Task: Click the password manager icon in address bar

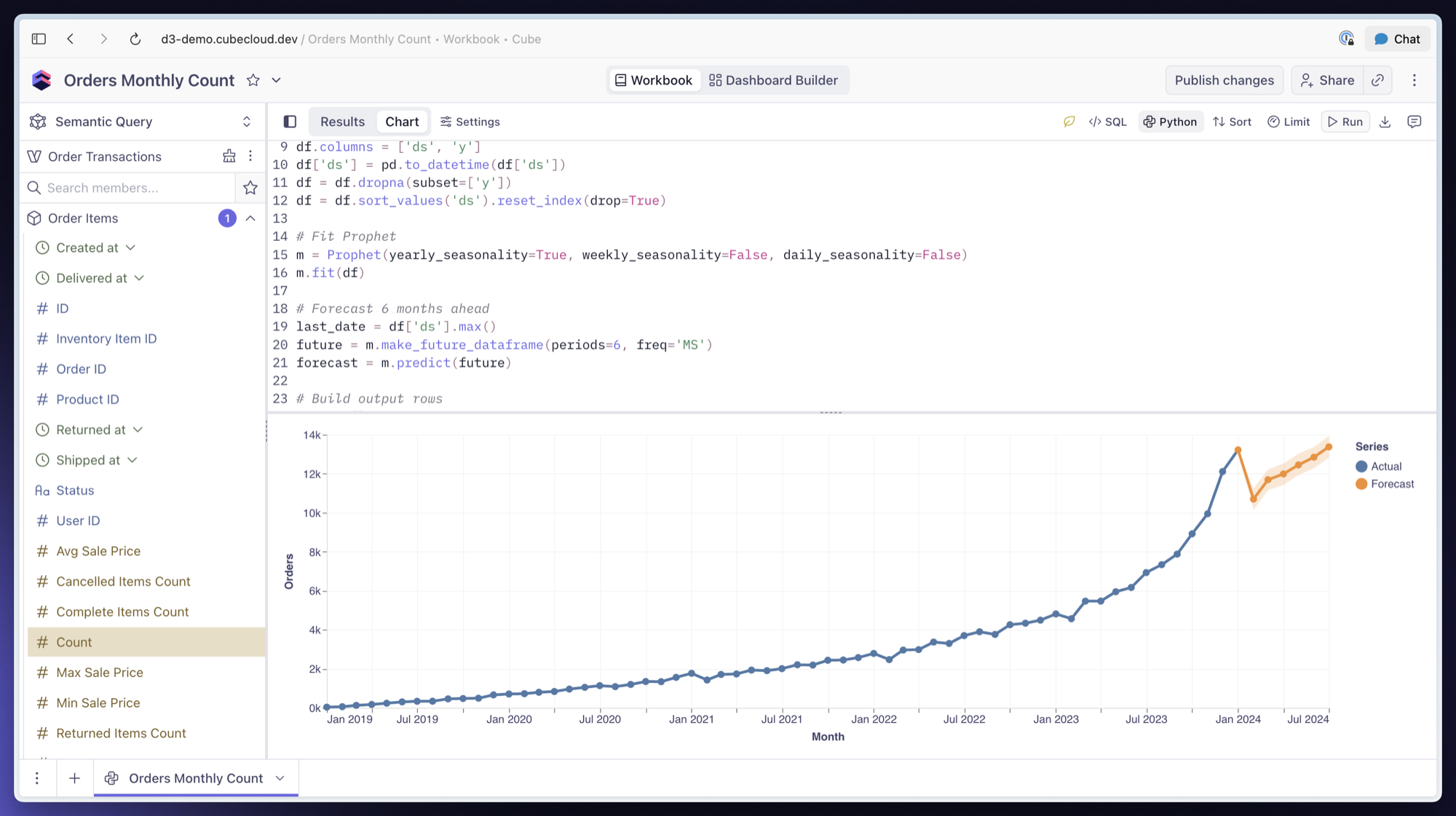Action: point(1347,39)
